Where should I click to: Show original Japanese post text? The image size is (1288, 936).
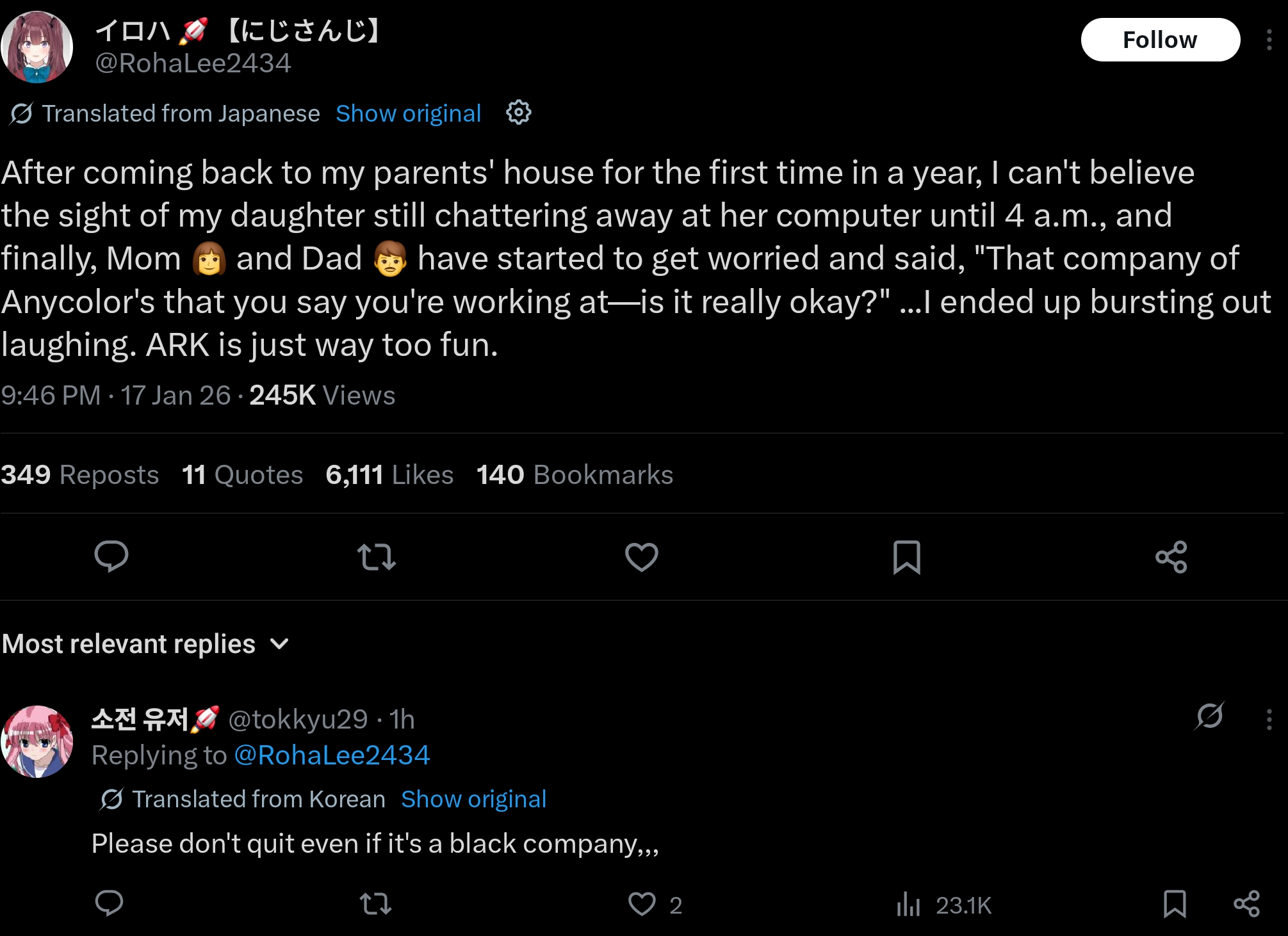408,113
